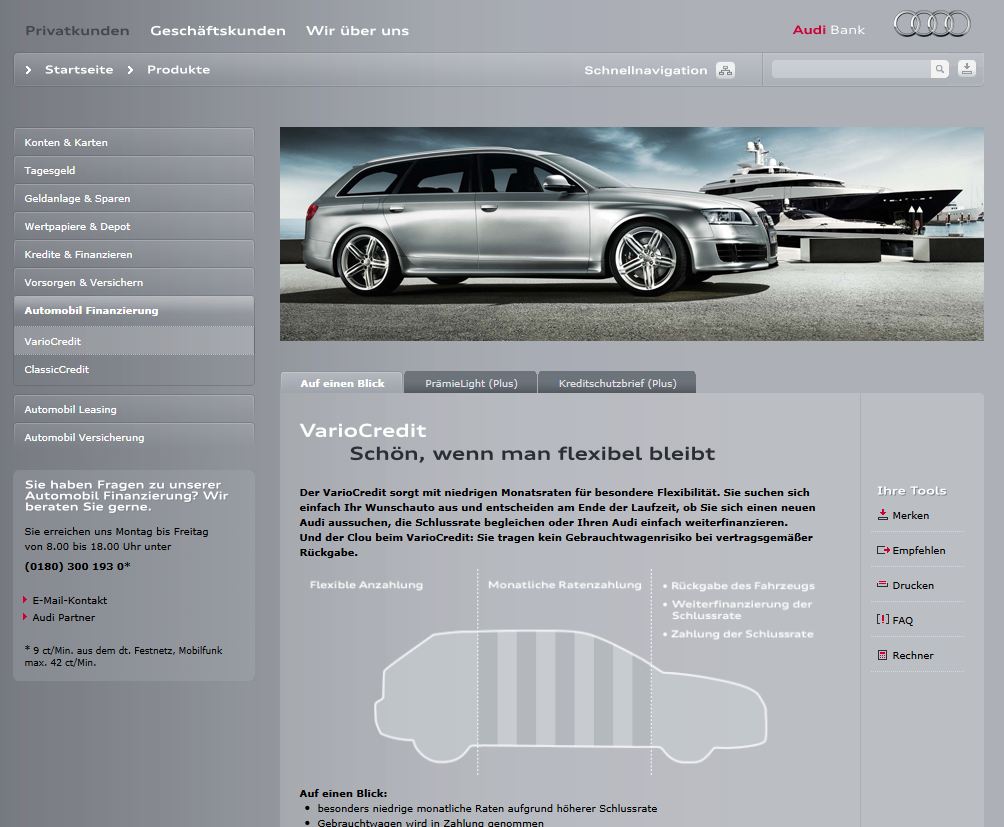Screen dimensions: 1004x827
Task: Click the Audi Bank logo text
Action: click(829, 30)
